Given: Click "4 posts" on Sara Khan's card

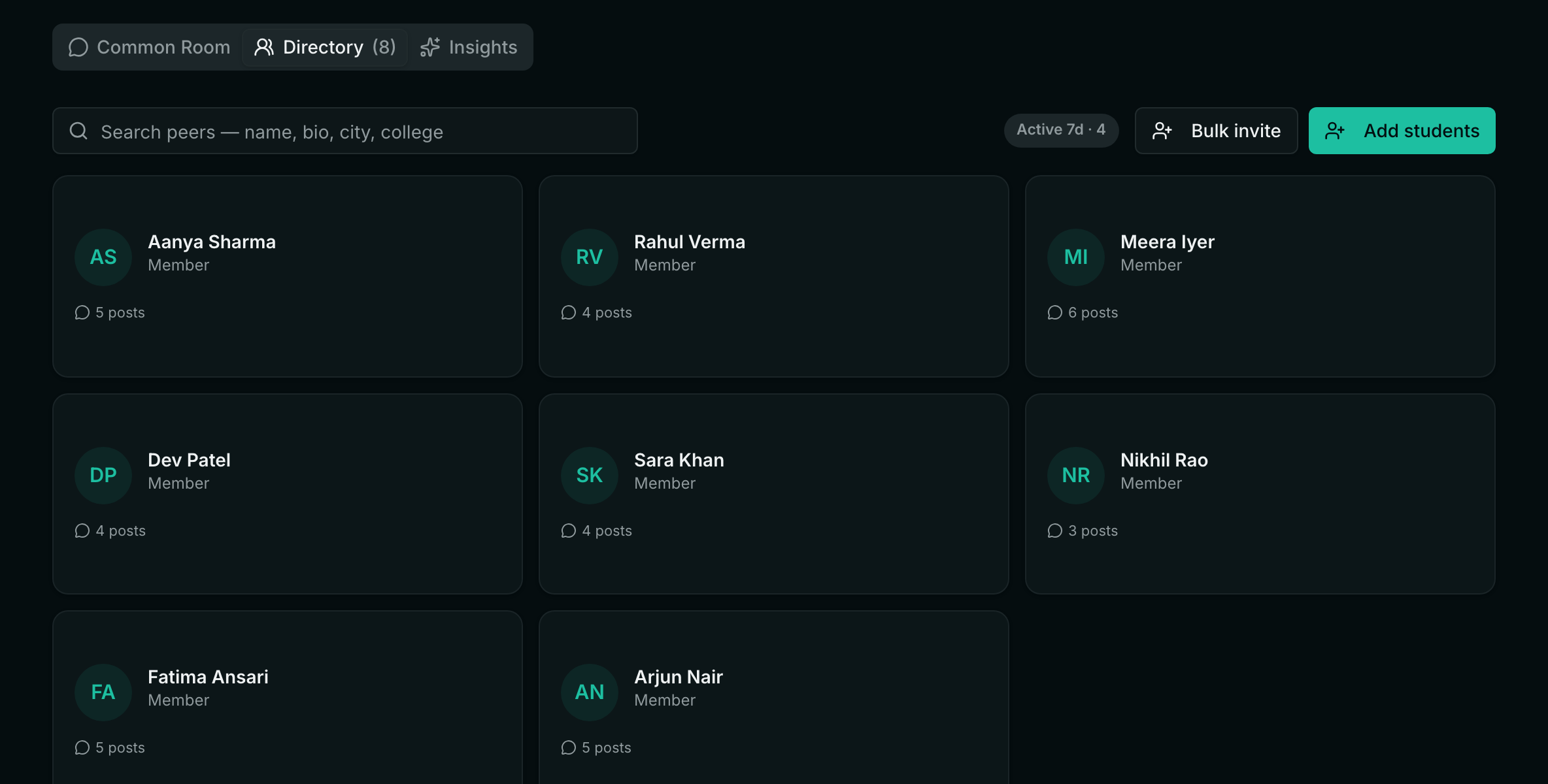Looking at the screenshot, I should pos(607,531).
